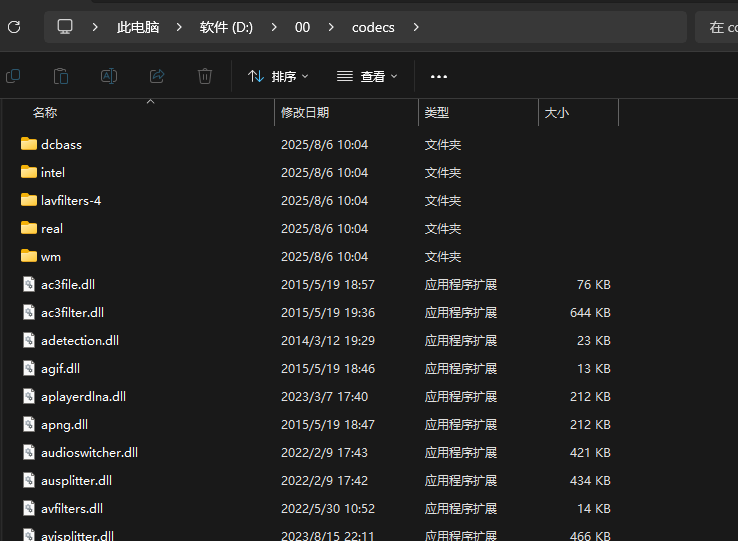Select the dcbass folder
The width and height of the screenshot is (738, 541).
pyautogui.click(x=61, y=144)
